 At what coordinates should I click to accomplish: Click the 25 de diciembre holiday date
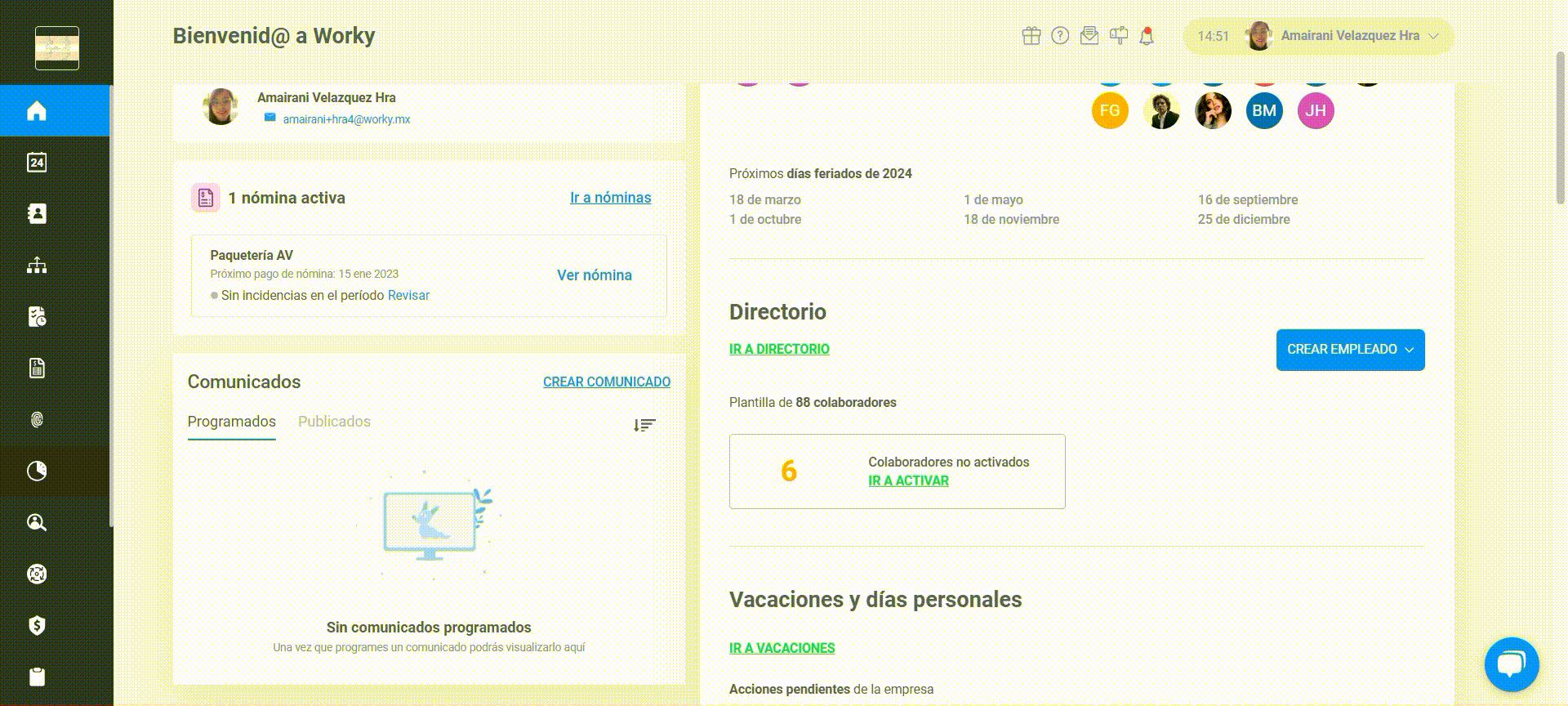click(x=1244, y=219)
